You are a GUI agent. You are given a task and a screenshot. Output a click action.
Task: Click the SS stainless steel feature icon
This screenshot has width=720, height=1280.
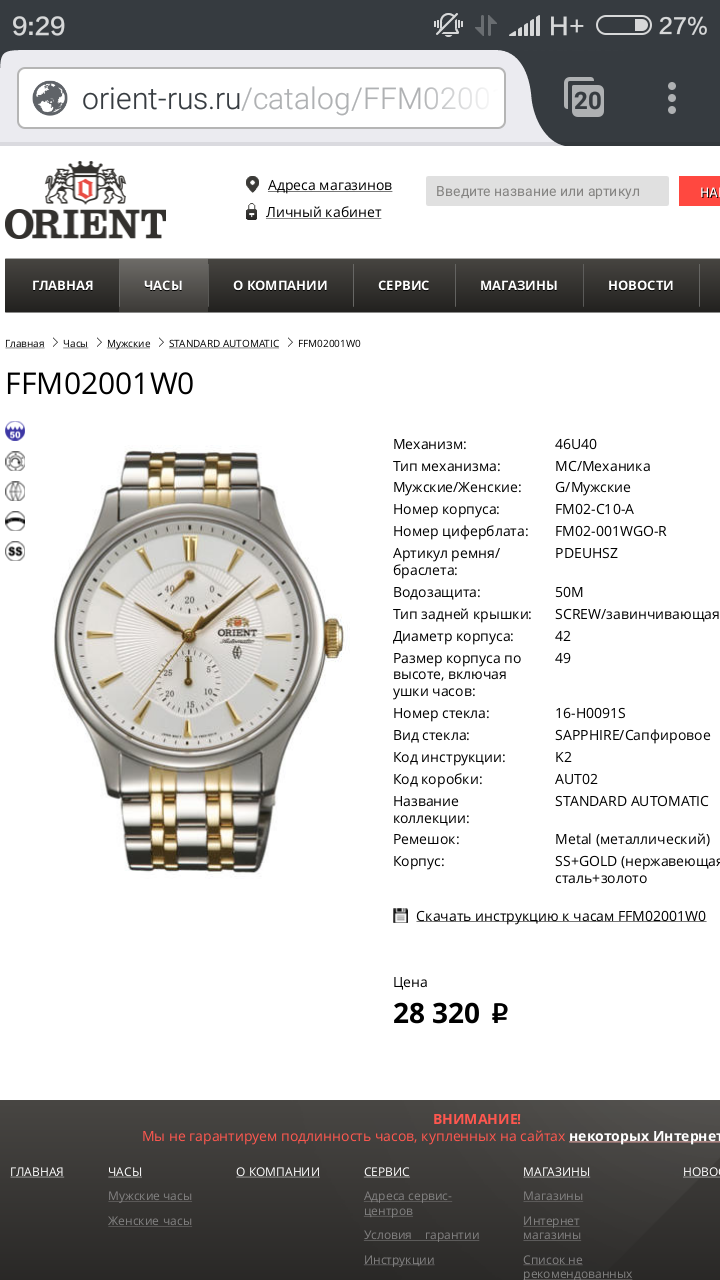tap(15, 551)
